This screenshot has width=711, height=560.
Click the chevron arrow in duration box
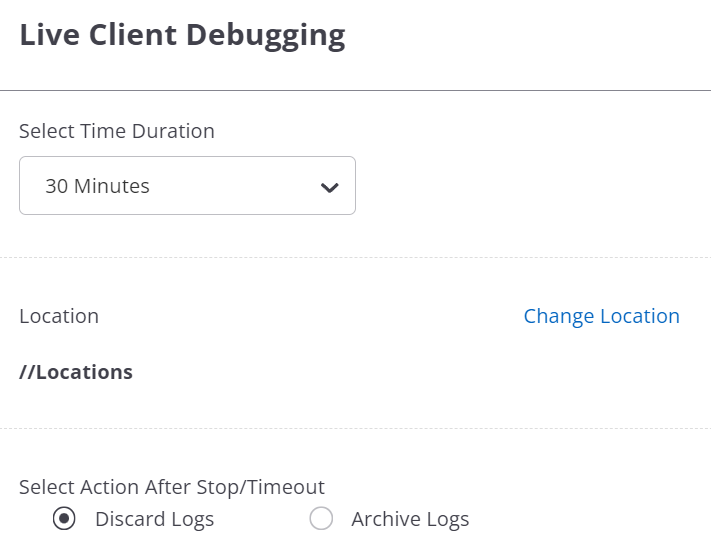pyautogui.click(x=329, y=187)
